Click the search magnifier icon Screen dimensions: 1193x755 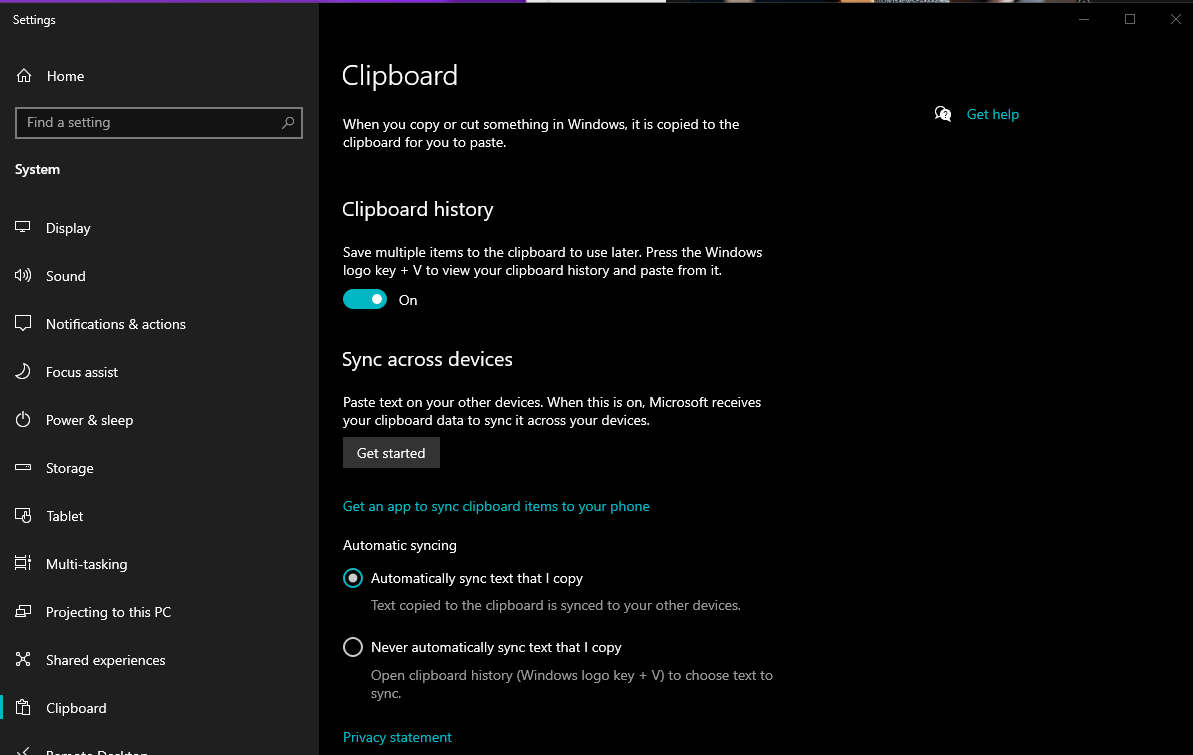tap(288, 123)
